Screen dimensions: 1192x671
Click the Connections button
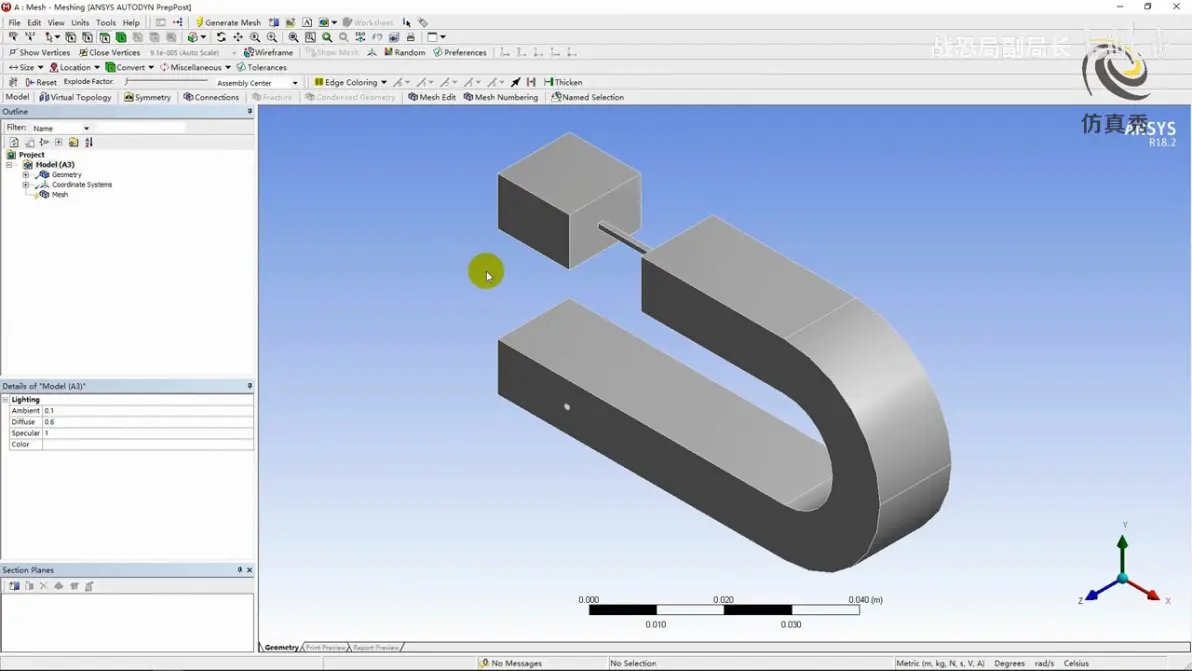tap(211, 97)
